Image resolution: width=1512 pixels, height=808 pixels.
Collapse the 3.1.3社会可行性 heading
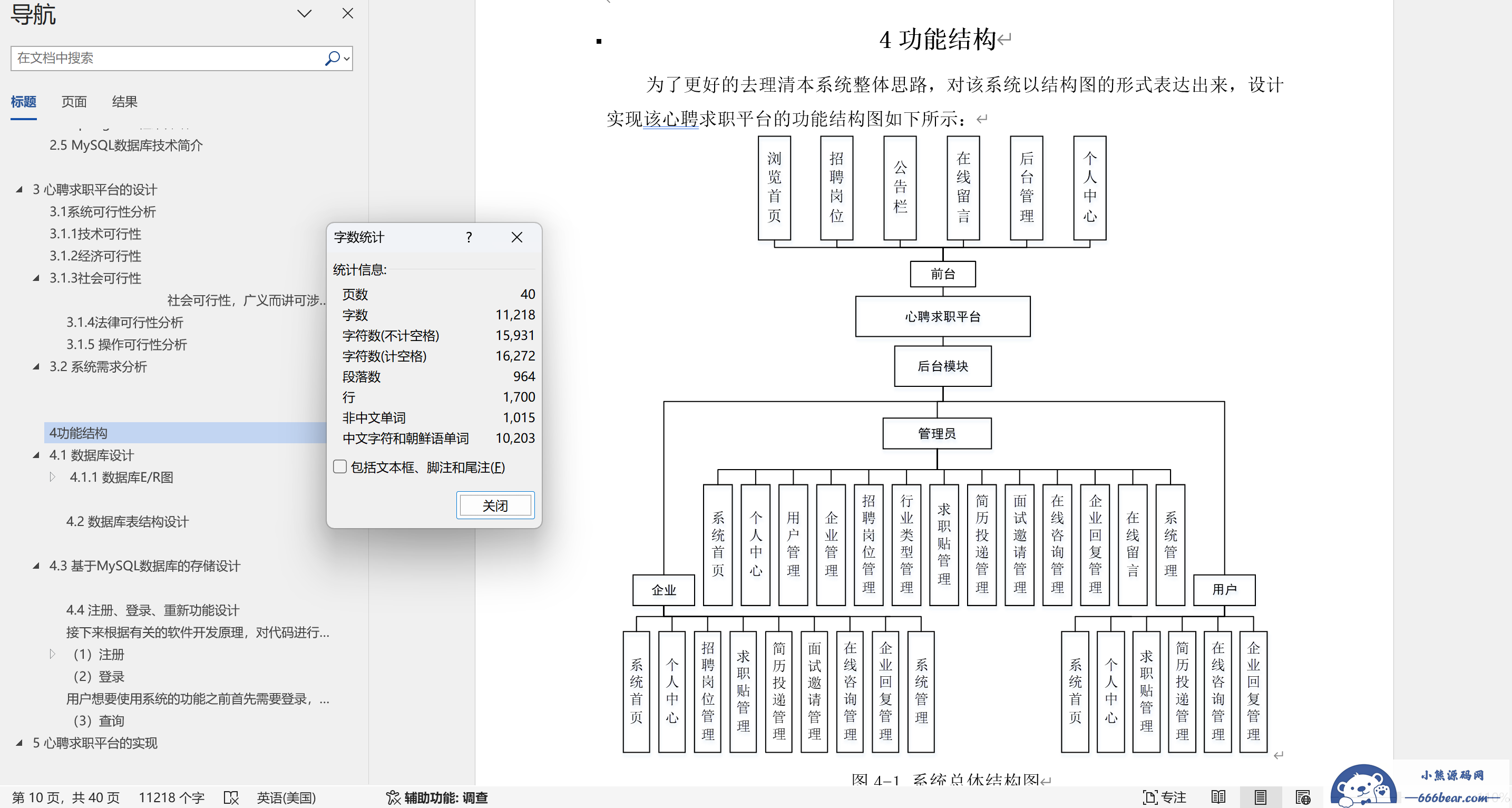coord(36,278)
